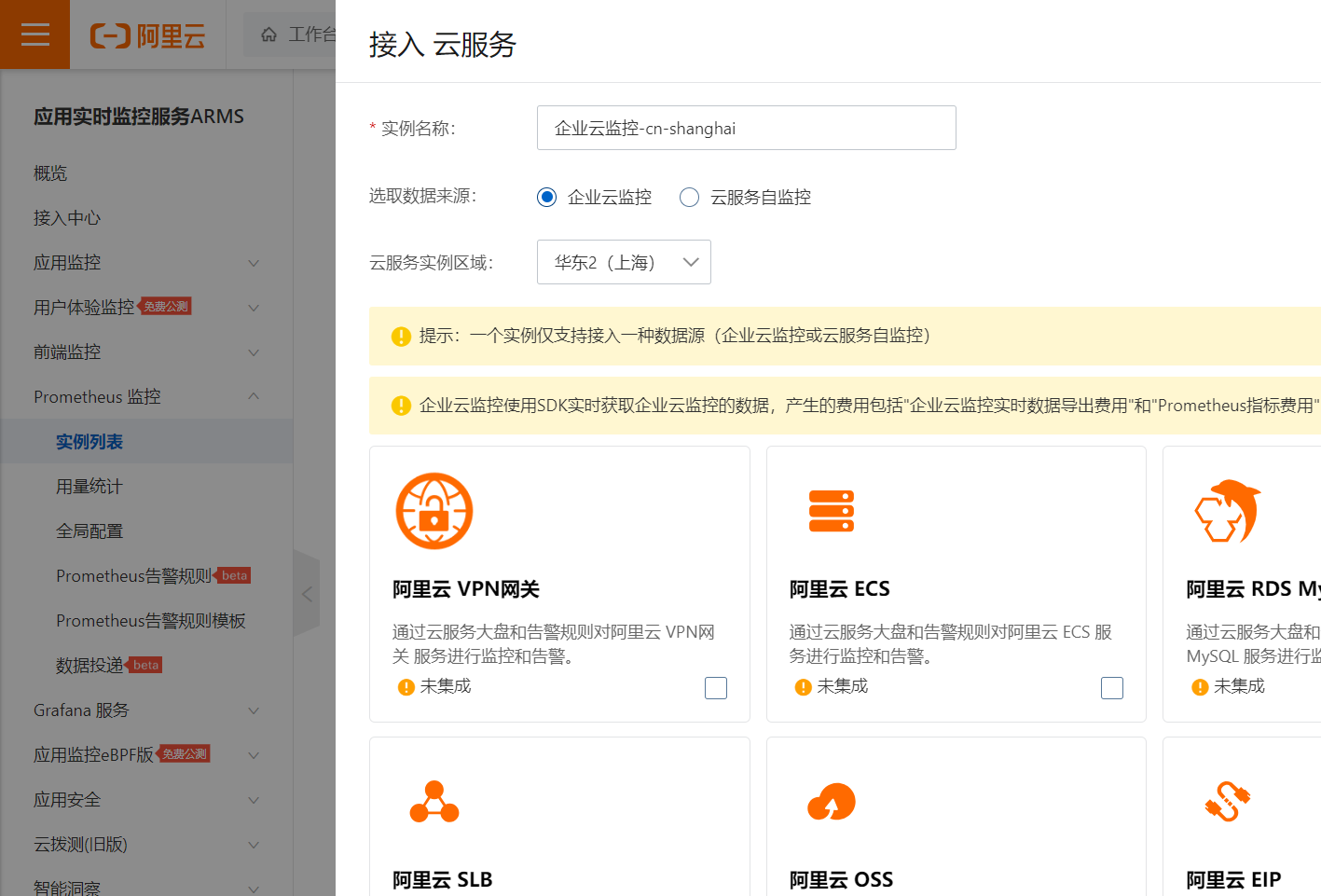The height and width of the screenshot is (896, 1321).
Task: Click the 阿里云 VPN网关 globe lock icon
Action: (434, 511)
